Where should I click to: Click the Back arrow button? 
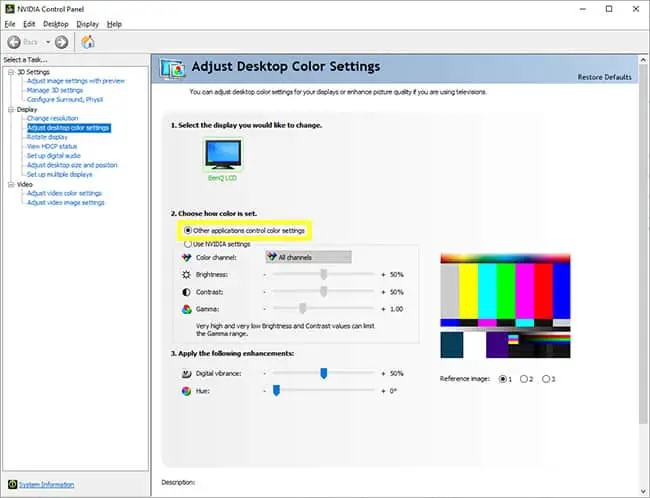pyautogui.click(x=16, y=42)
